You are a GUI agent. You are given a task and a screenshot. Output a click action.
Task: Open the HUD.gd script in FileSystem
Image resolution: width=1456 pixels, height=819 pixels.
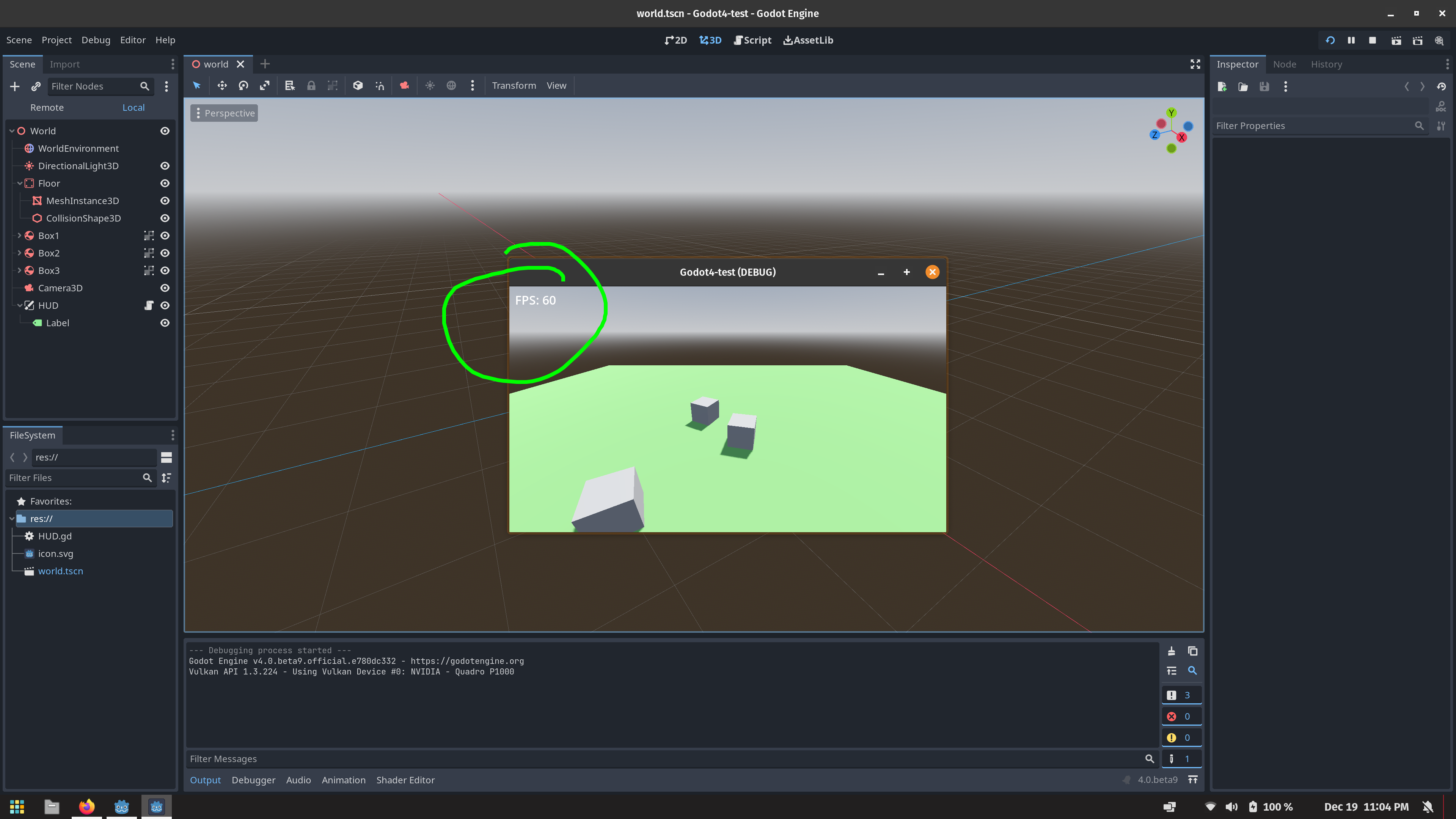click(55, 536)
